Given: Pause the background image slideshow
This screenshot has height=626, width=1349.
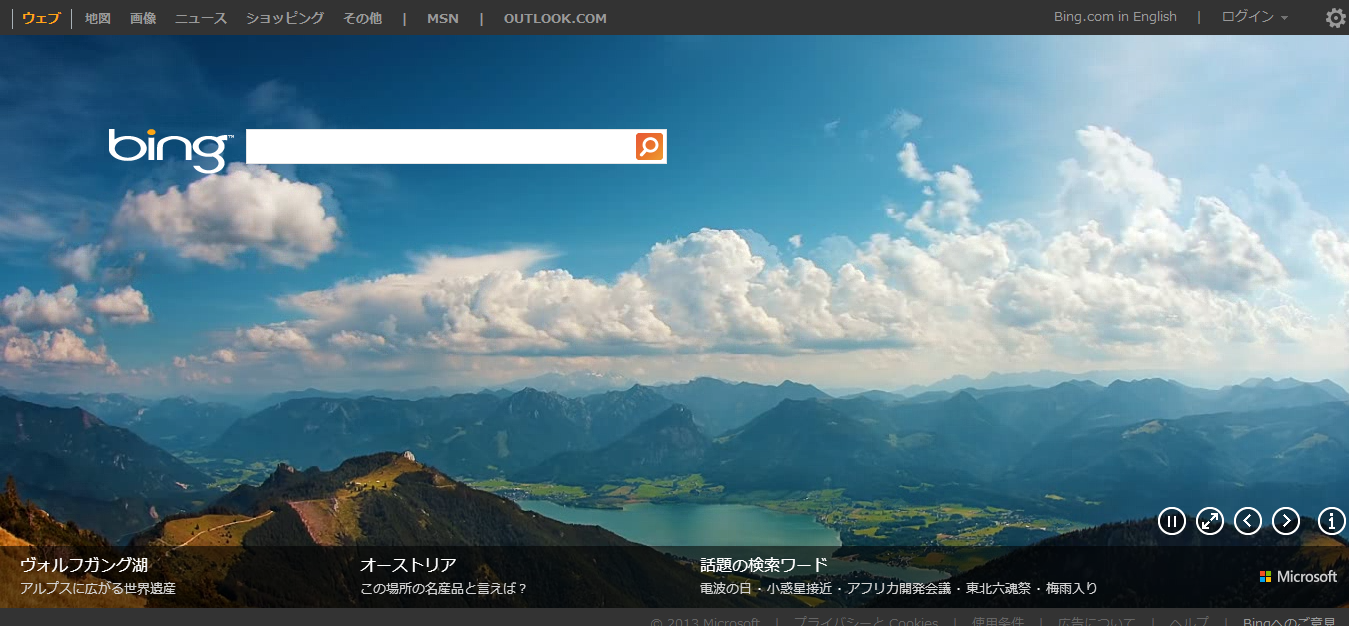Looking at the screenshot, I should [x=1171, y=521].
